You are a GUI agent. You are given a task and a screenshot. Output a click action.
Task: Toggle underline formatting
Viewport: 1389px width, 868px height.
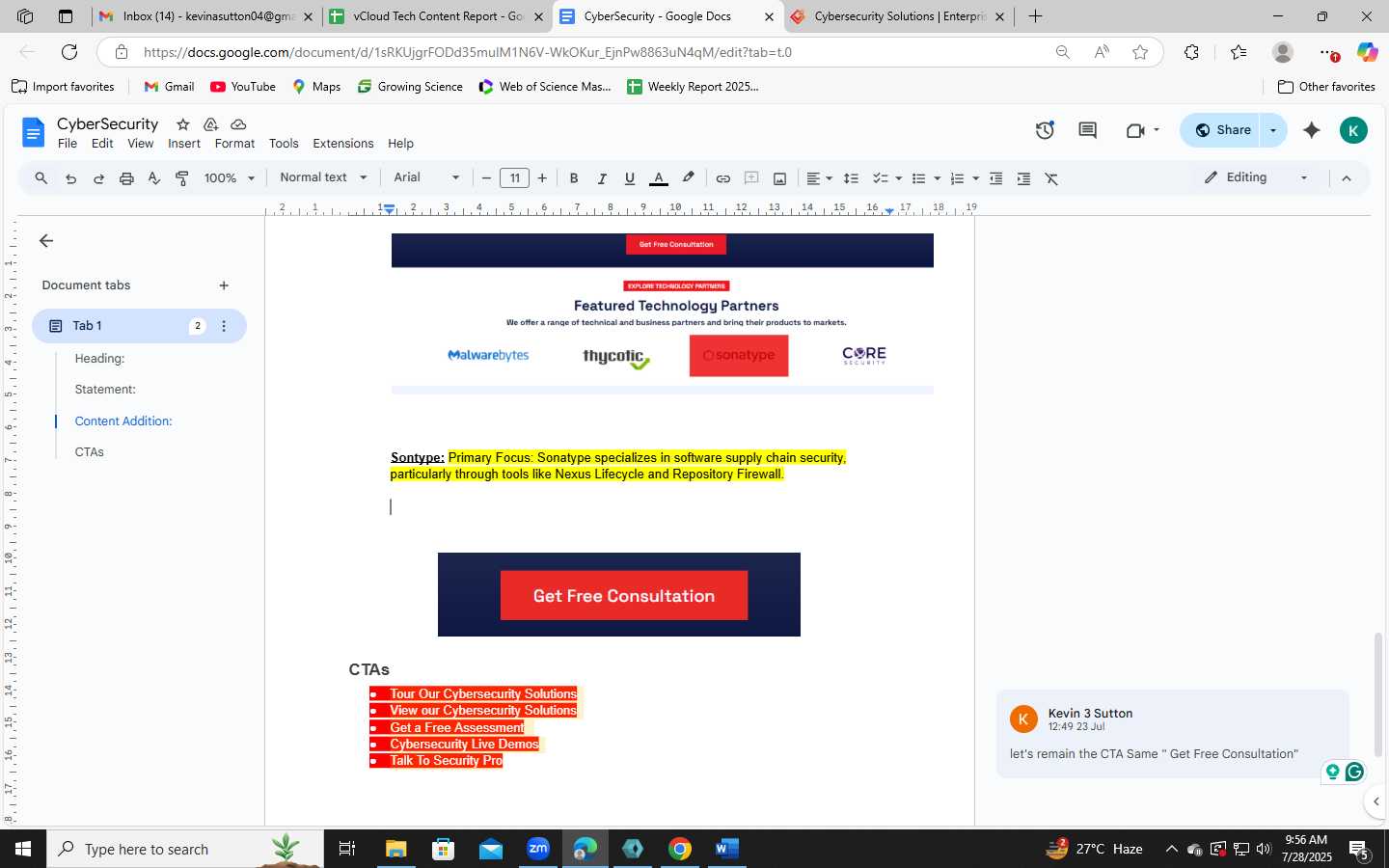[630, 178]
